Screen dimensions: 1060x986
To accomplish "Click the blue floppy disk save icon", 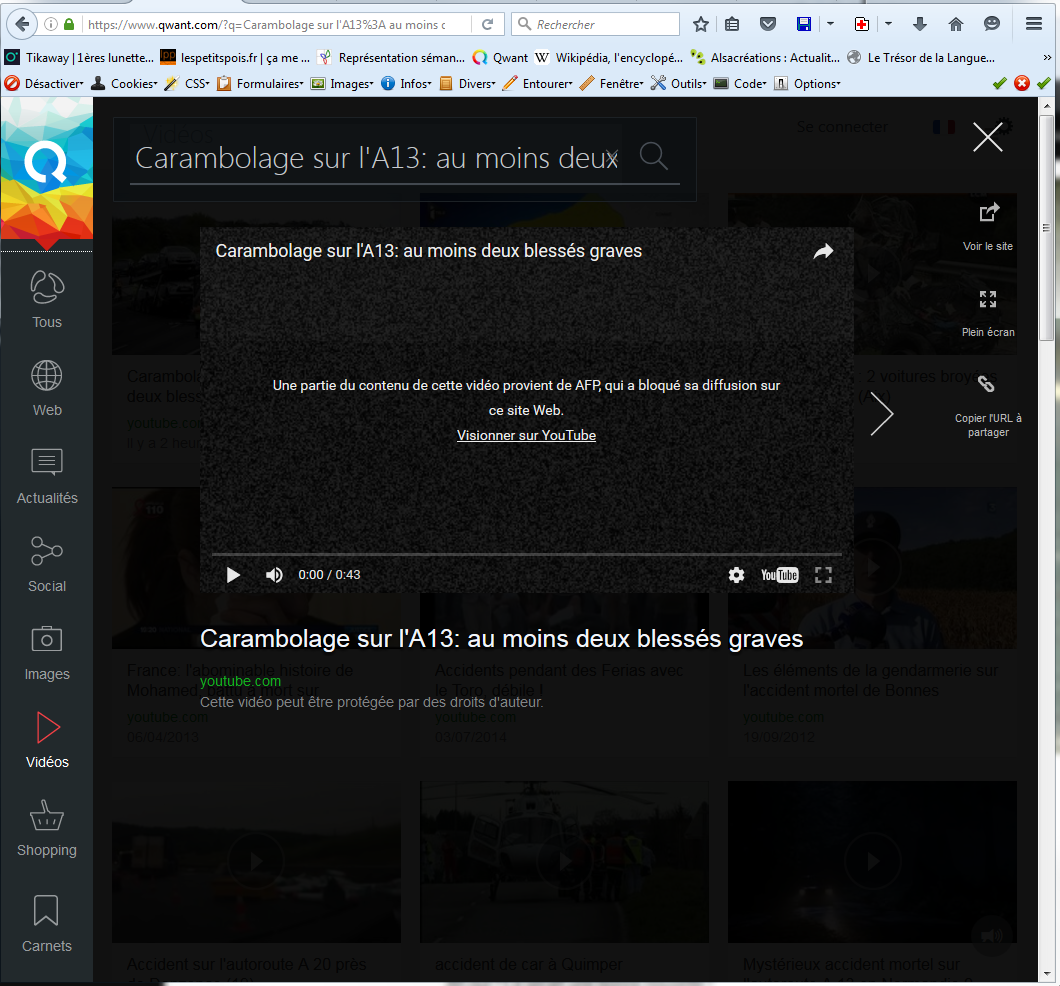I will click(804, 24).
